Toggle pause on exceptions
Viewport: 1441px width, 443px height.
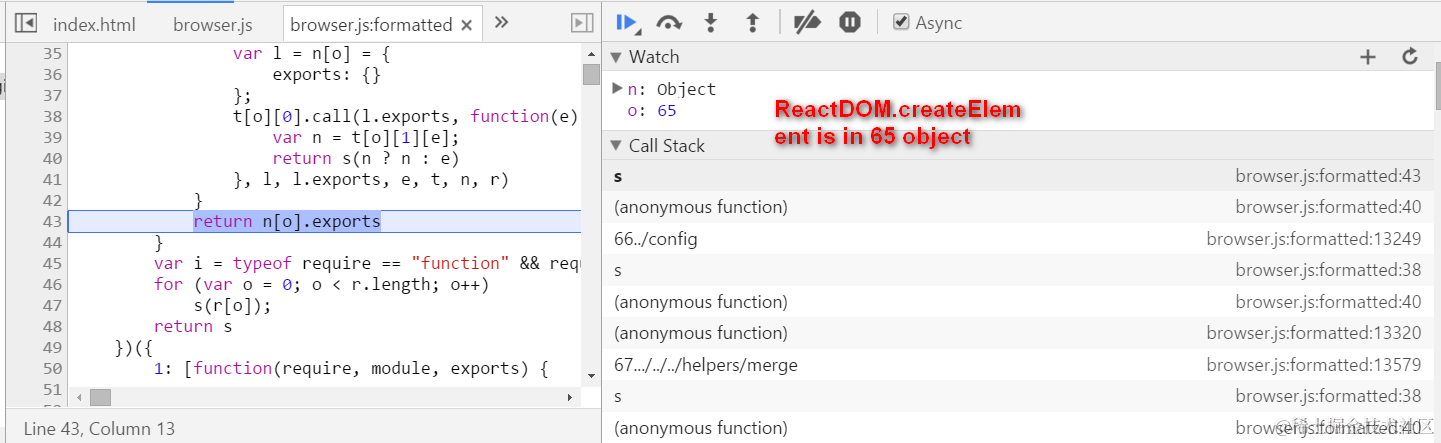pos(850,22)
